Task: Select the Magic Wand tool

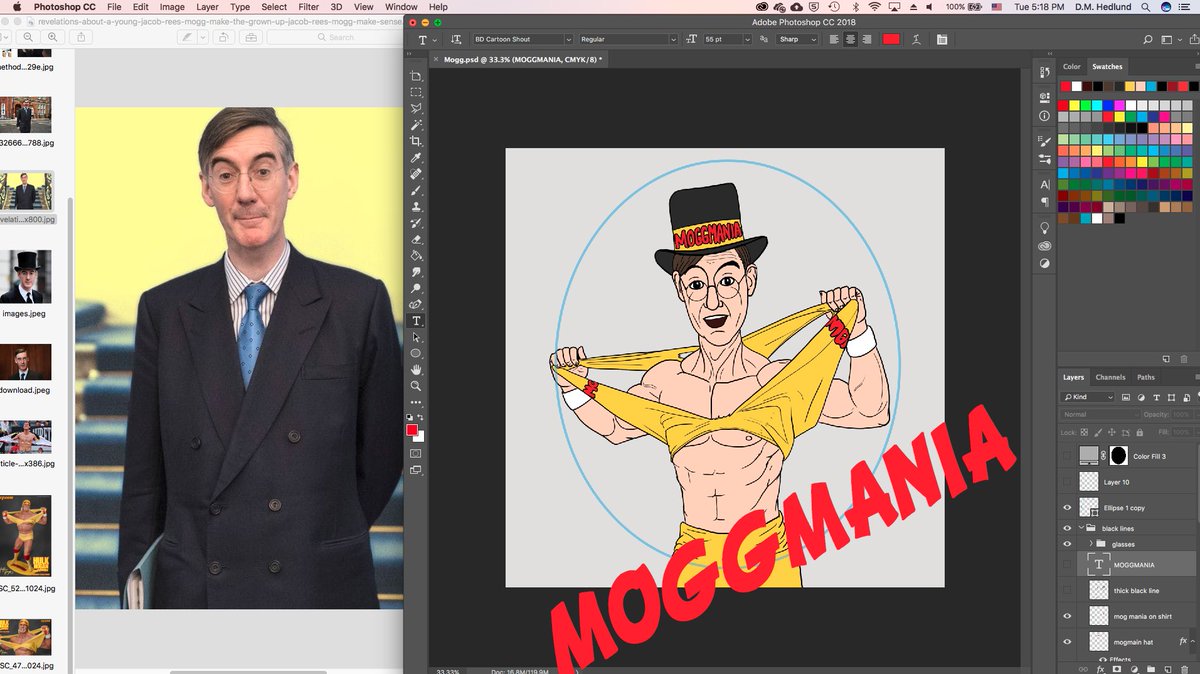Action: [416, 125]
